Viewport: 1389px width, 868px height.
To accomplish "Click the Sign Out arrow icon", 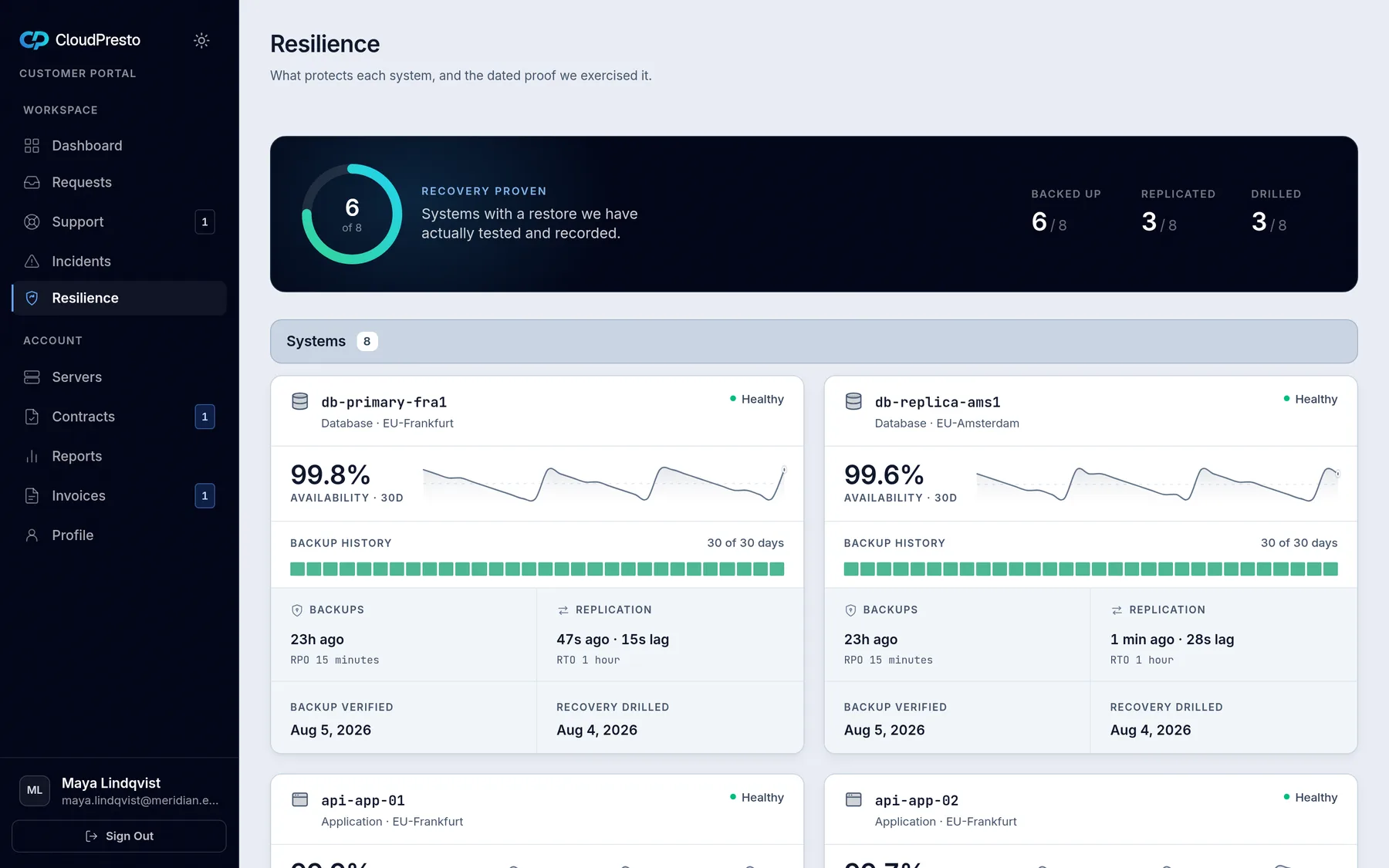I will tap(92, 836).
